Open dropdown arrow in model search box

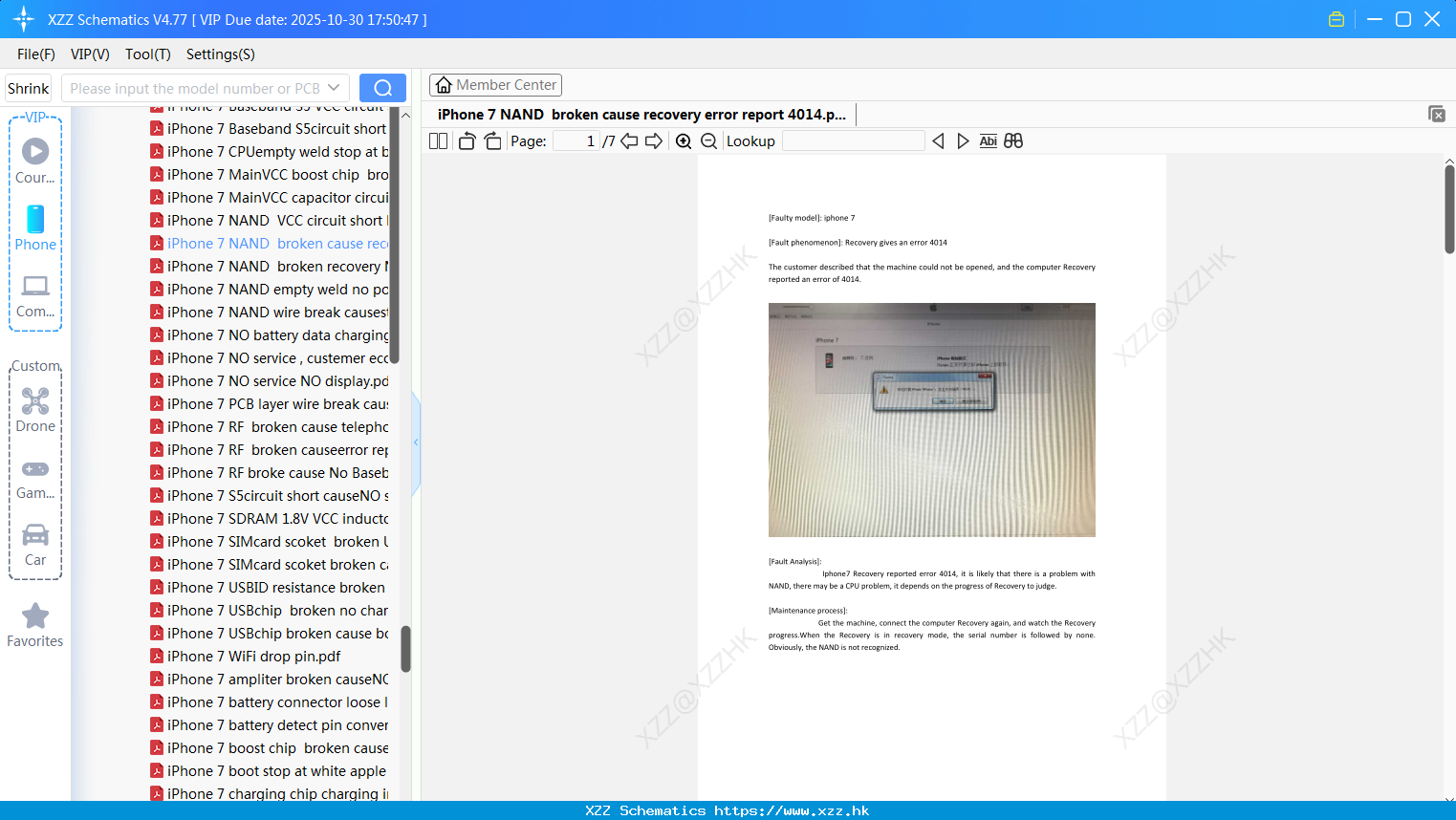pos(334,88)
